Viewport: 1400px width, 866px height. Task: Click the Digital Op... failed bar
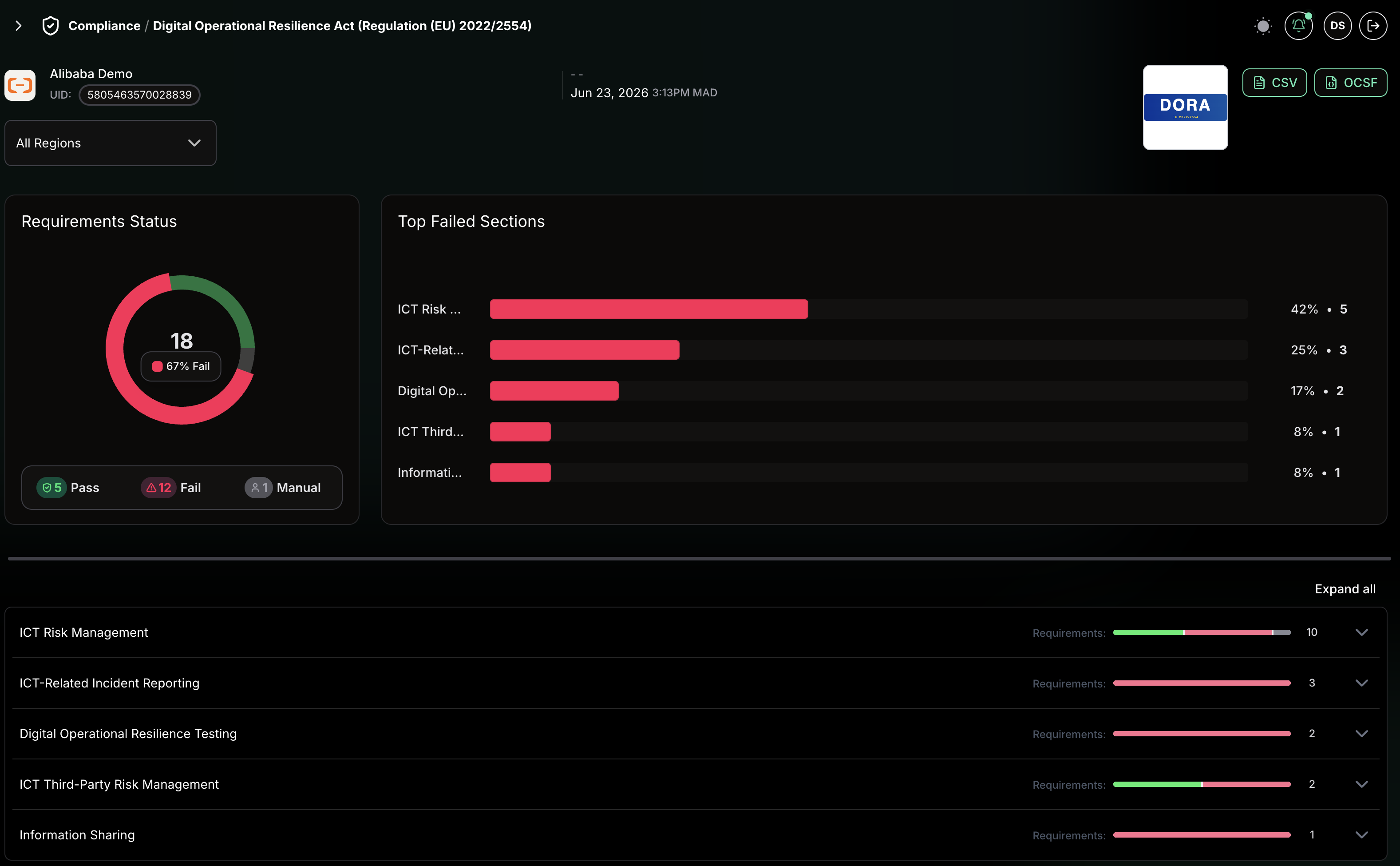tap(554, 391)
